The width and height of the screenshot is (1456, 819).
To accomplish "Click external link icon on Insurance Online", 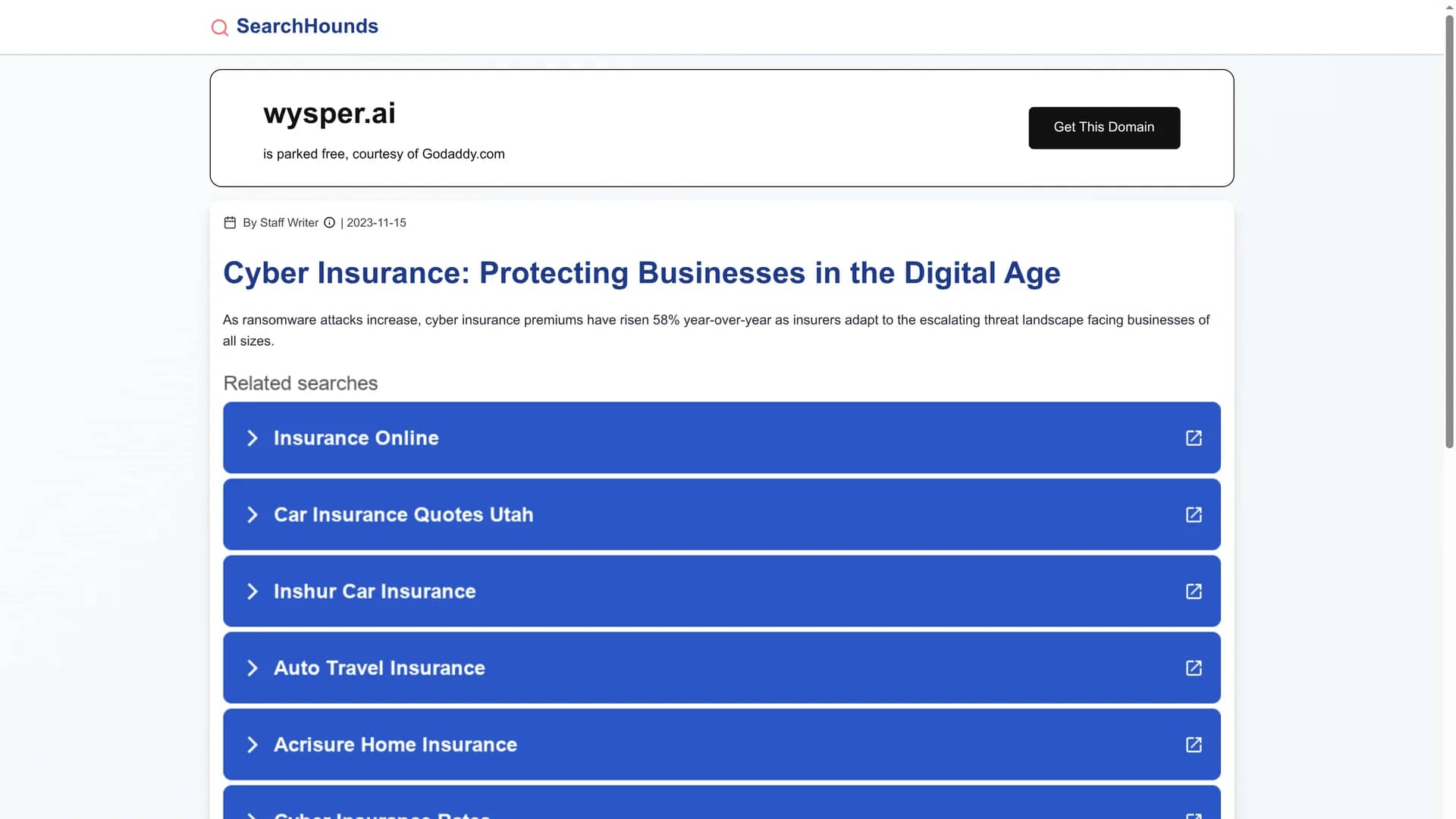I will point(1193,438).
